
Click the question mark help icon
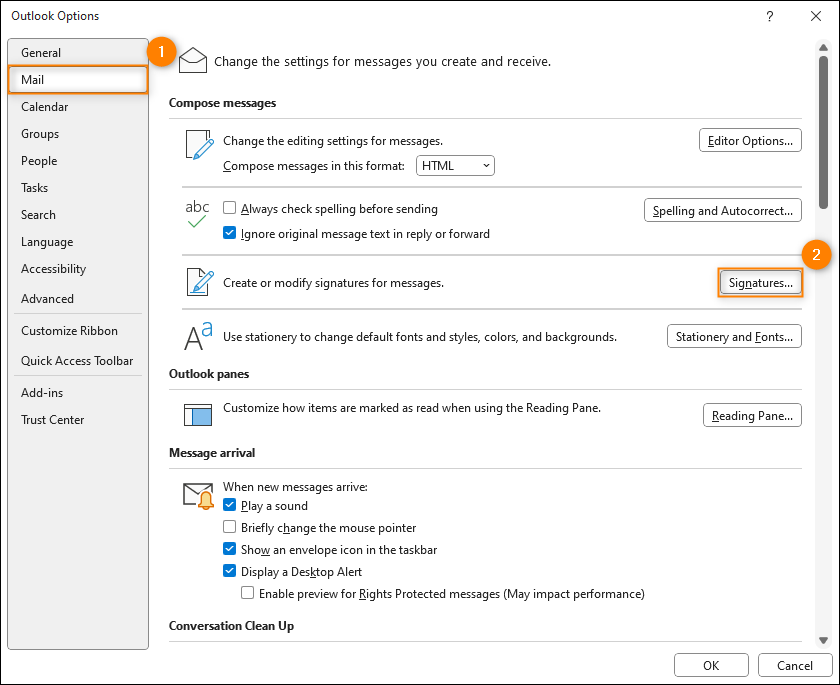pyautogui.click(x=769, y=16)
